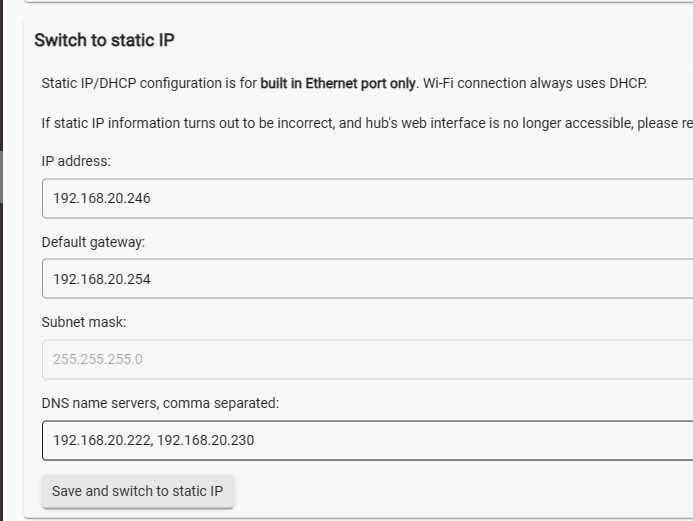The height and width of the screenshot is (521, 693).
Task: Click bold text built in Ethernet port only
Action: [x=338, y=83]
